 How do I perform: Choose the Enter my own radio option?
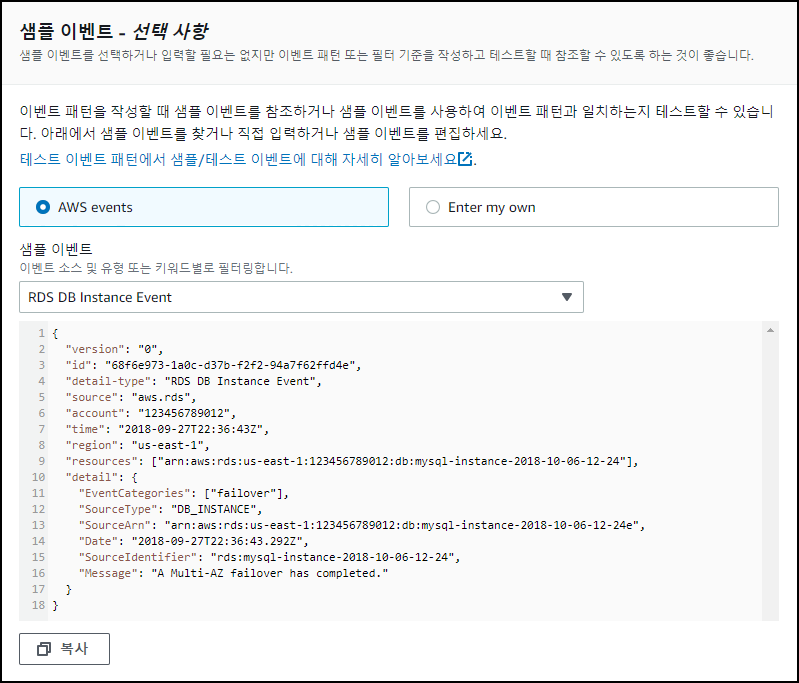coord(594,207)
